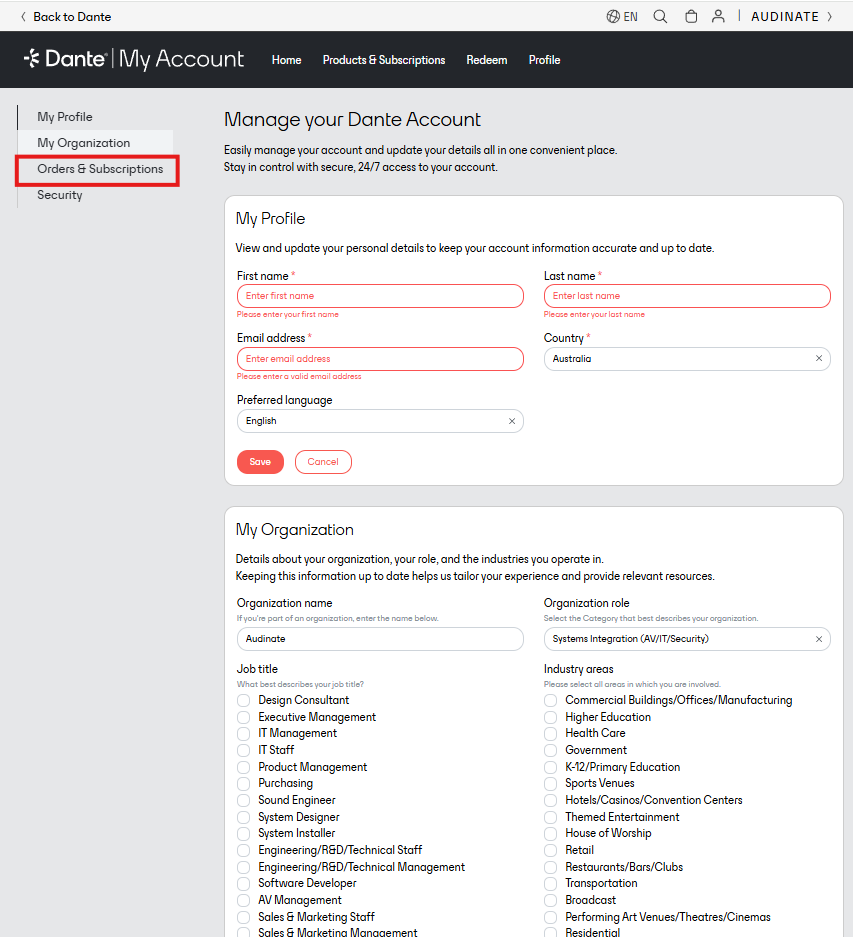Image resolution: width=853 pixels, height=937 pixels.
Task: Click the Email address input field
Action: tap(380, 359)
